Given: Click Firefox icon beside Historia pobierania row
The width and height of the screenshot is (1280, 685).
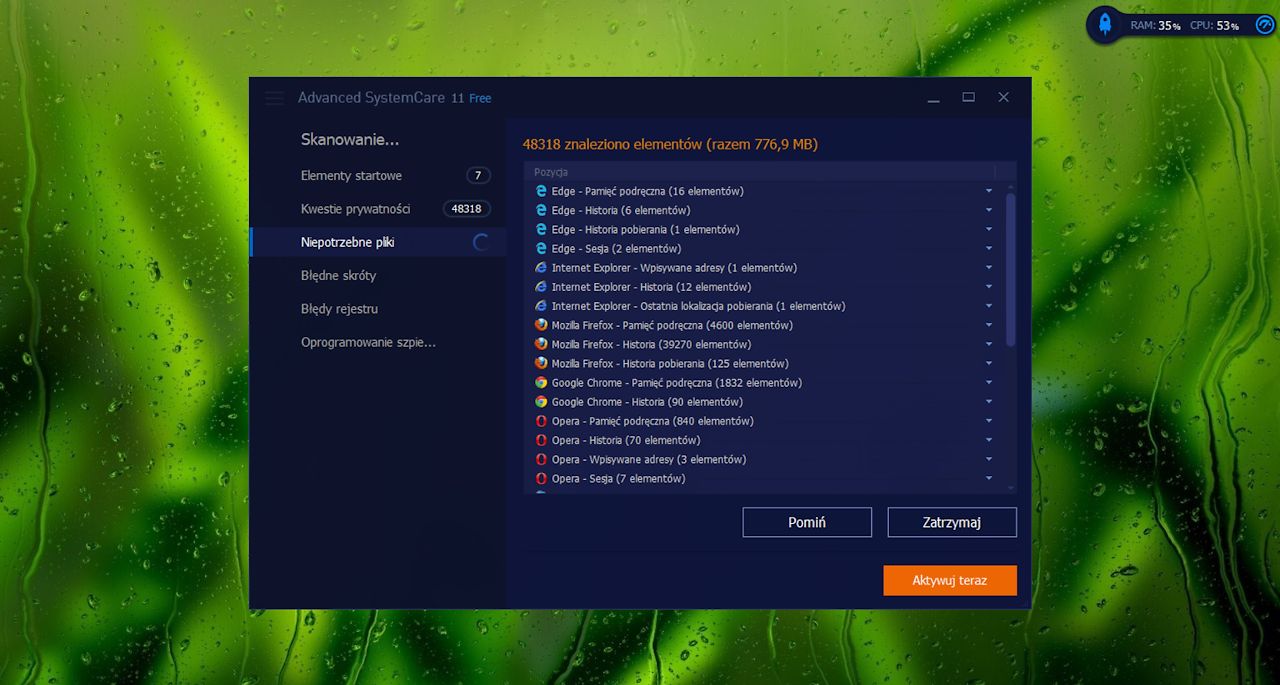Looking at the screenshot, I should point(541,364).
